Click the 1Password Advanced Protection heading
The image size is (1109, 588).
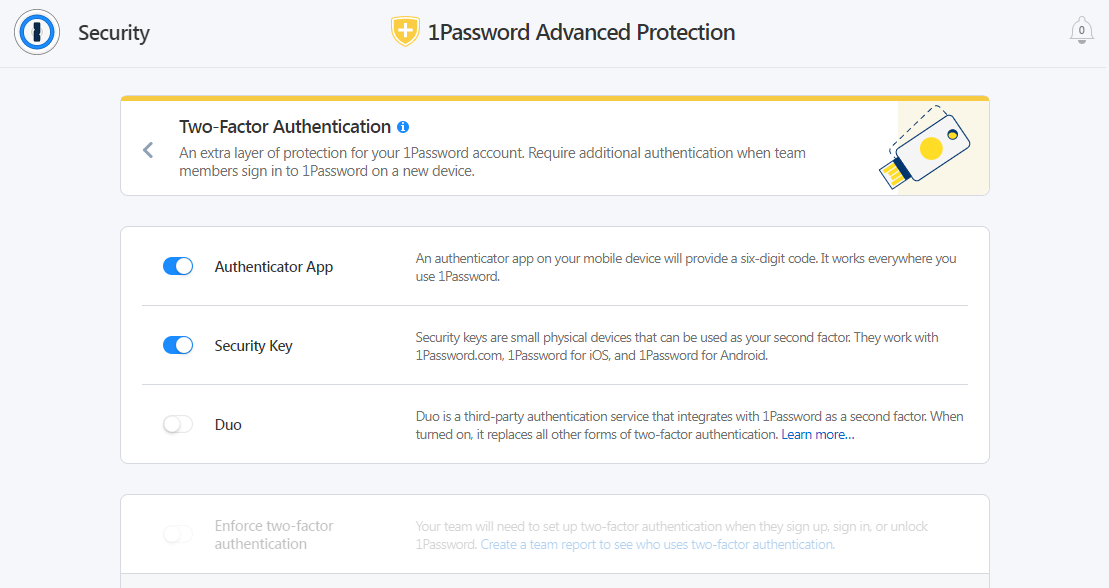click(x=581, y=33)
